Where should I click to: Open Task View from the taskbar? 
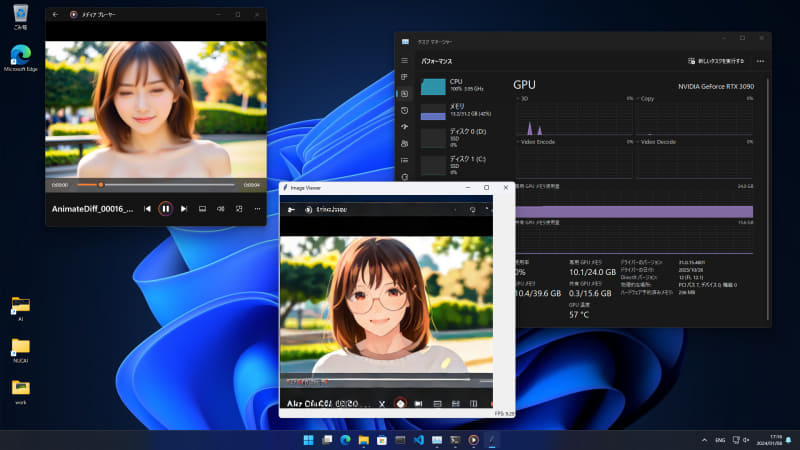327,440
